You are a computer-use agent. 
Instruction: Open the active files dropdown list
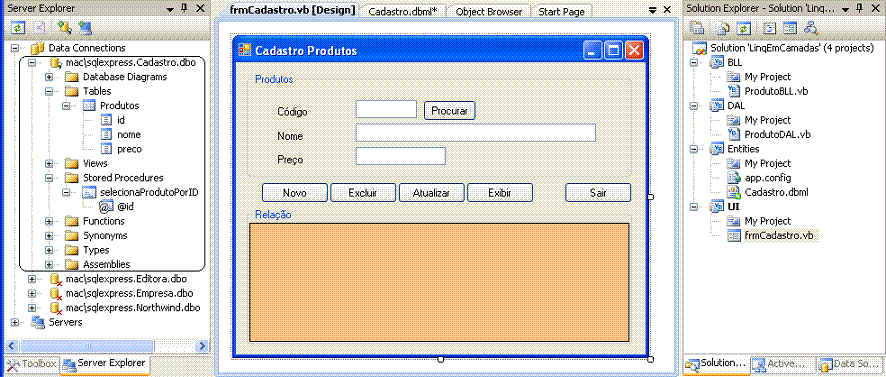(653, 10)
